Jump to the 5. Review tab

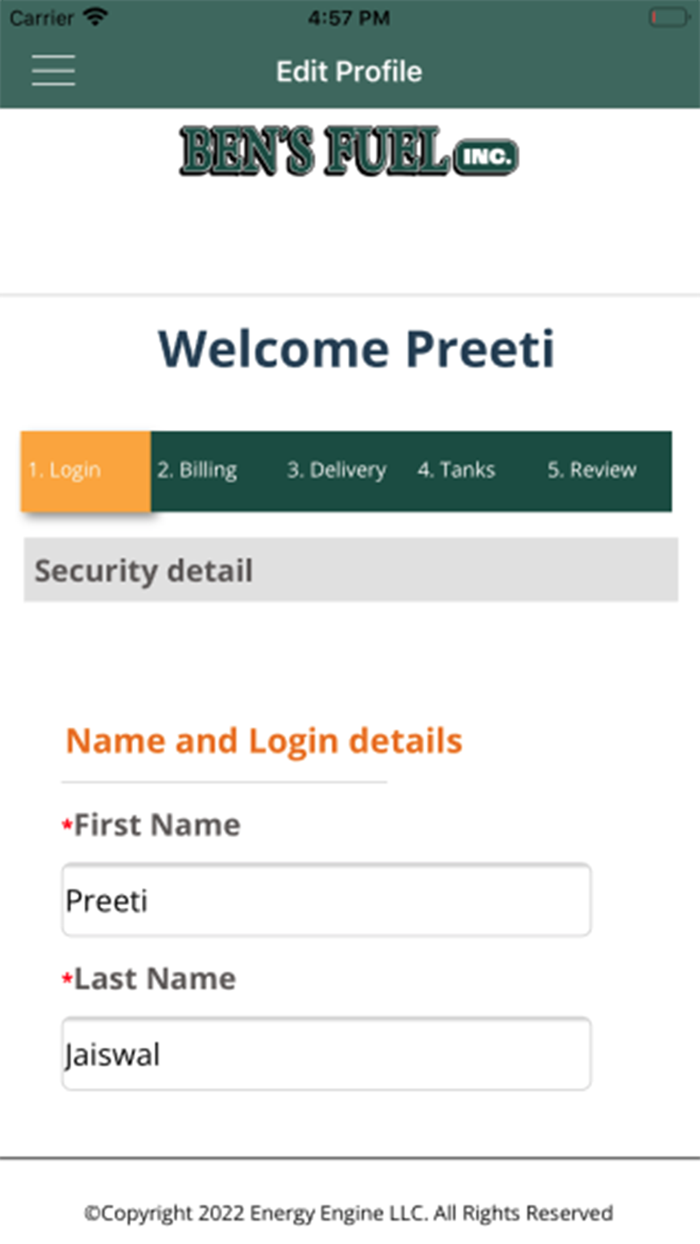[591, 470]
